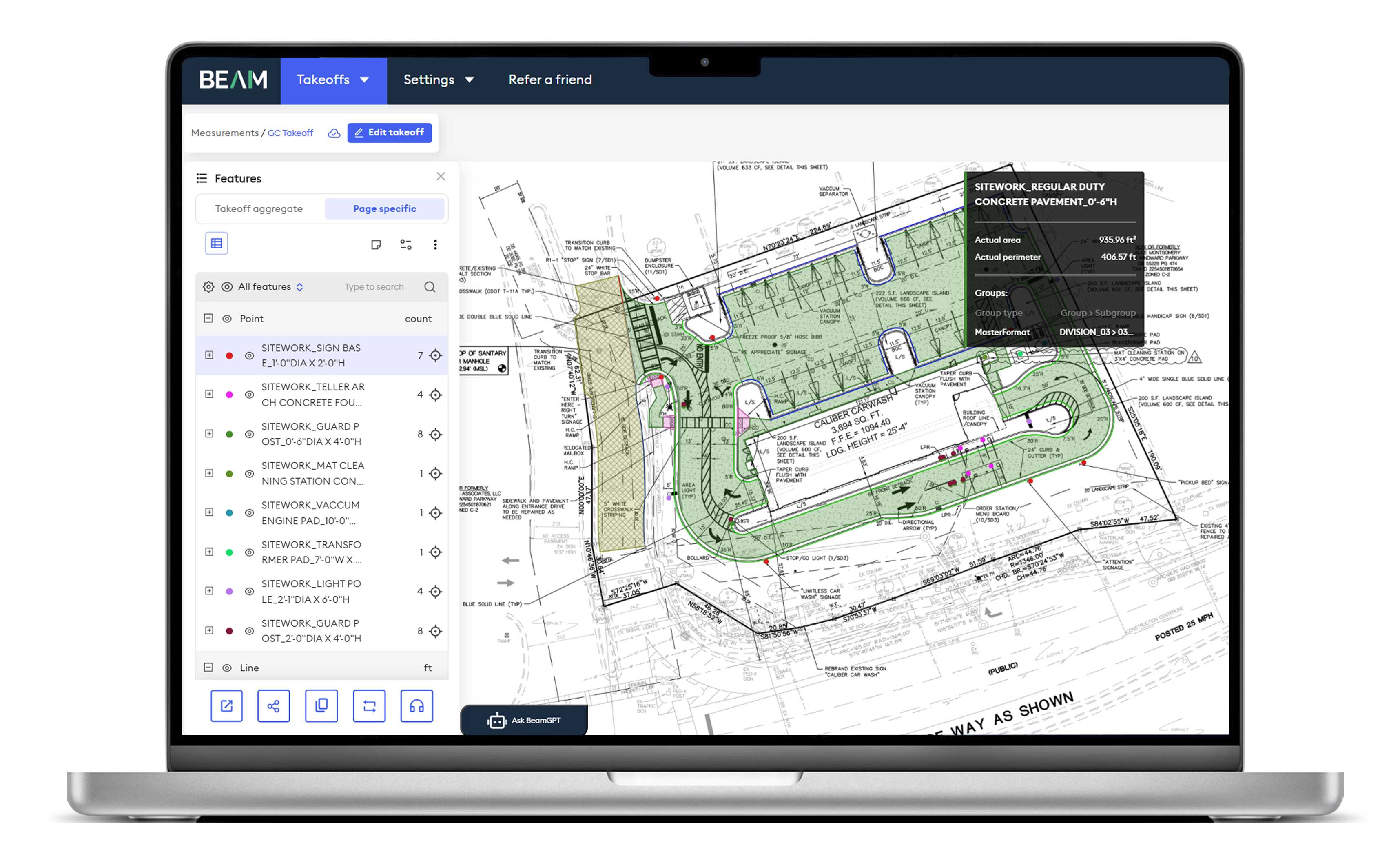Click the table view icon in Features panel
Screen dimensions: 1400x865
tap(216, 244)
